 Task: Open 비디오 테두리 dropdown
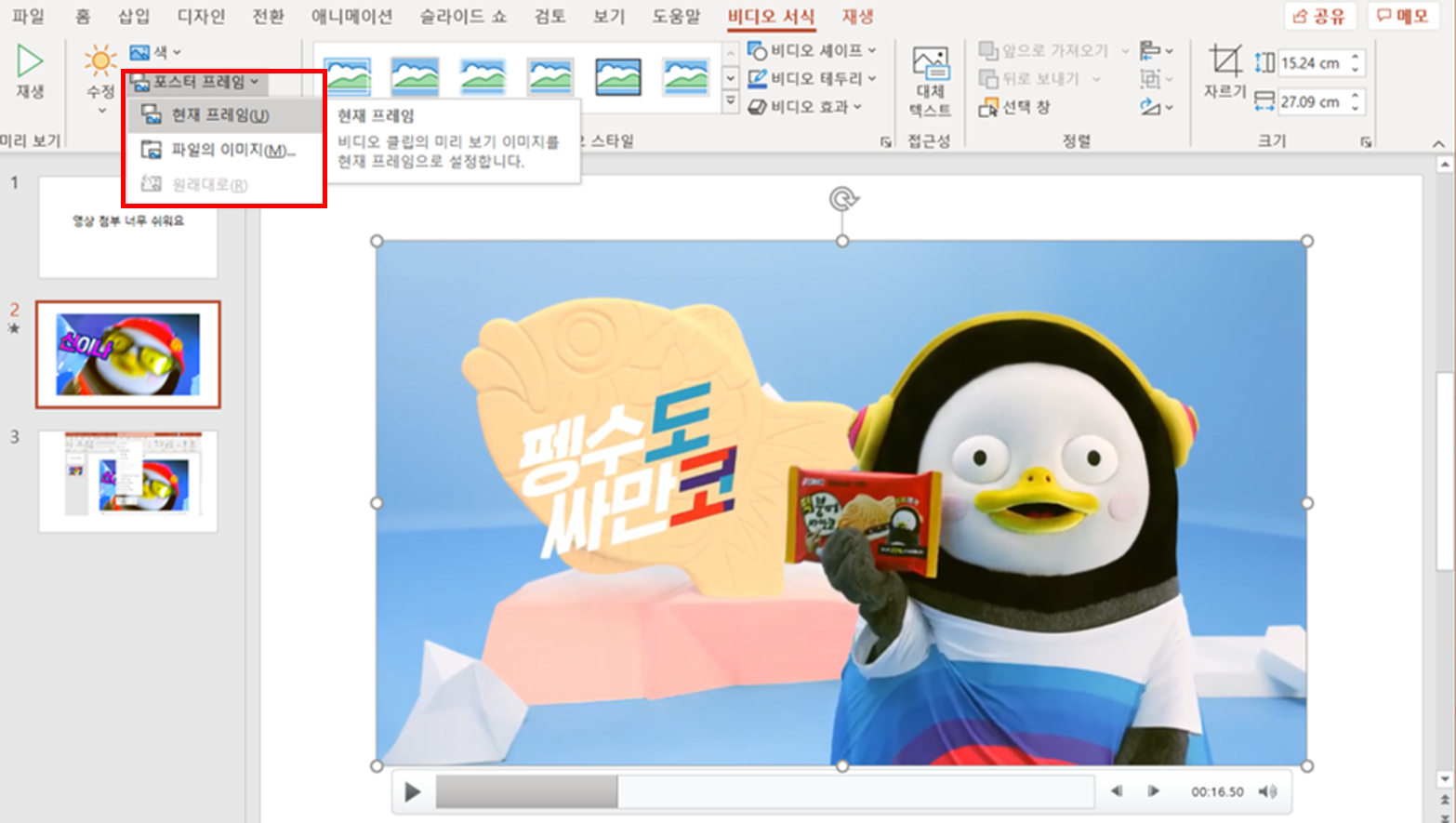coord(813,78)
